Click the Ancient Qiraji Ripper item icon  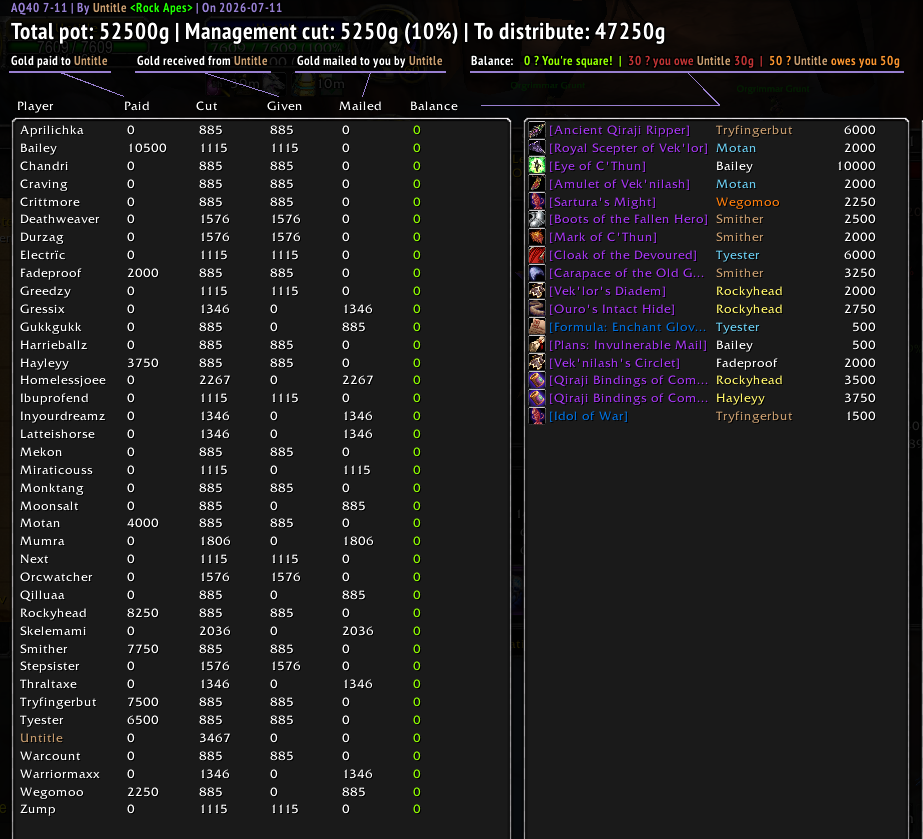(536, 130)
